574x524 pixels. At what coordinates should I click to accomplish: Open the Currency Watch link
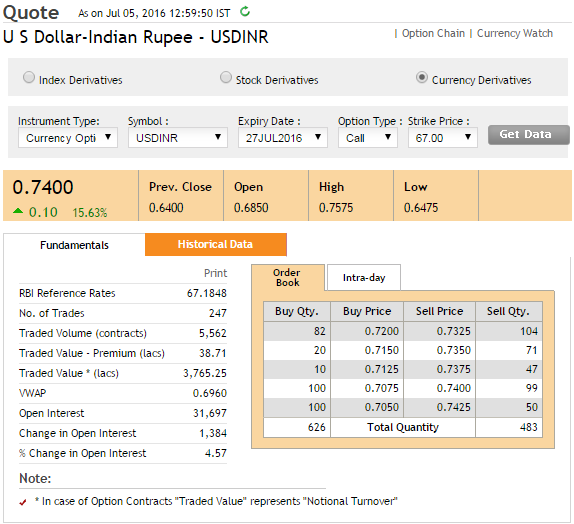pos(515,33)
